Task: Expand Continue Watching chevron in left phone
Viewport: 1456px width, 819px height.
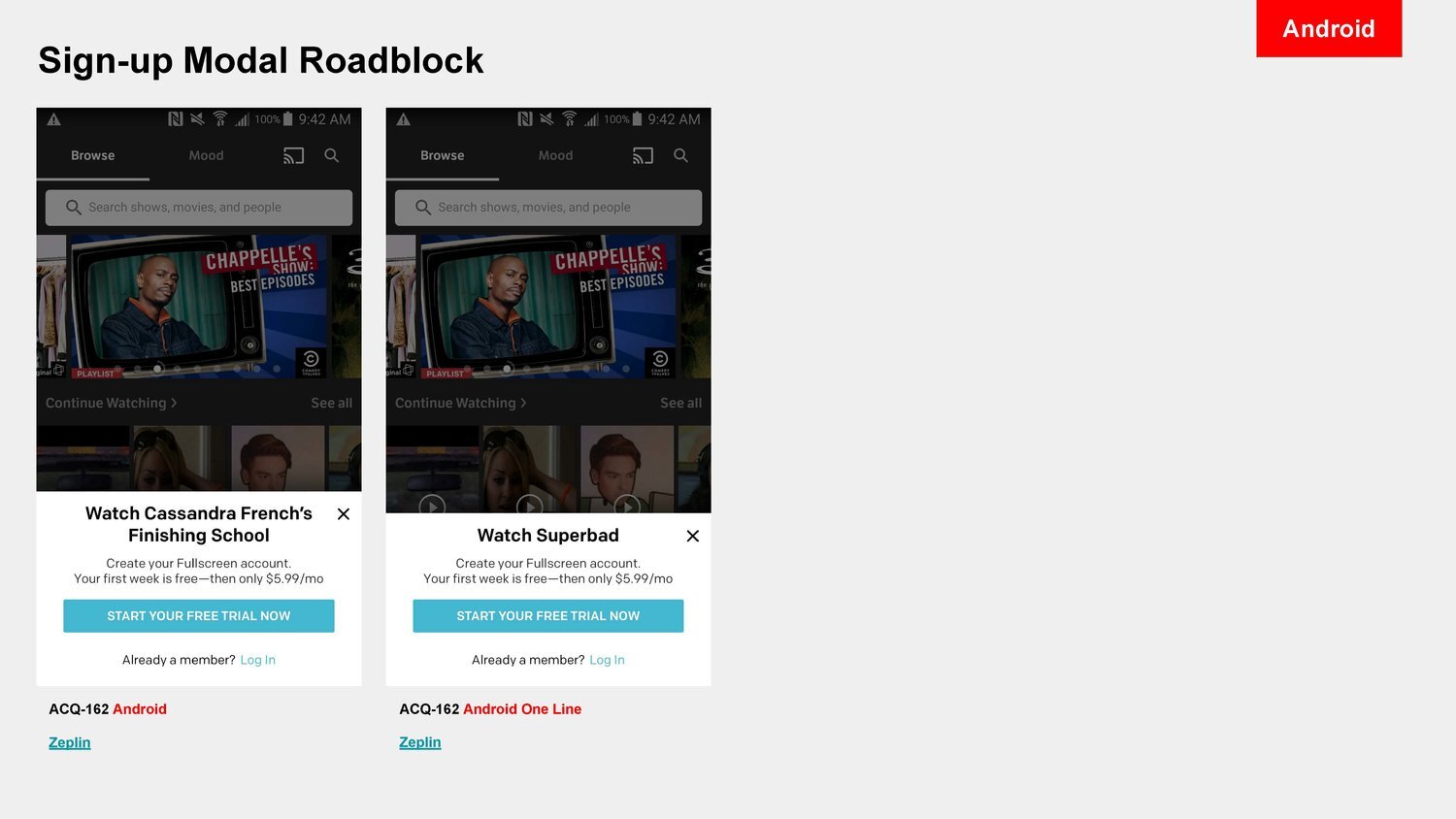Action: [x=174, y=403]
